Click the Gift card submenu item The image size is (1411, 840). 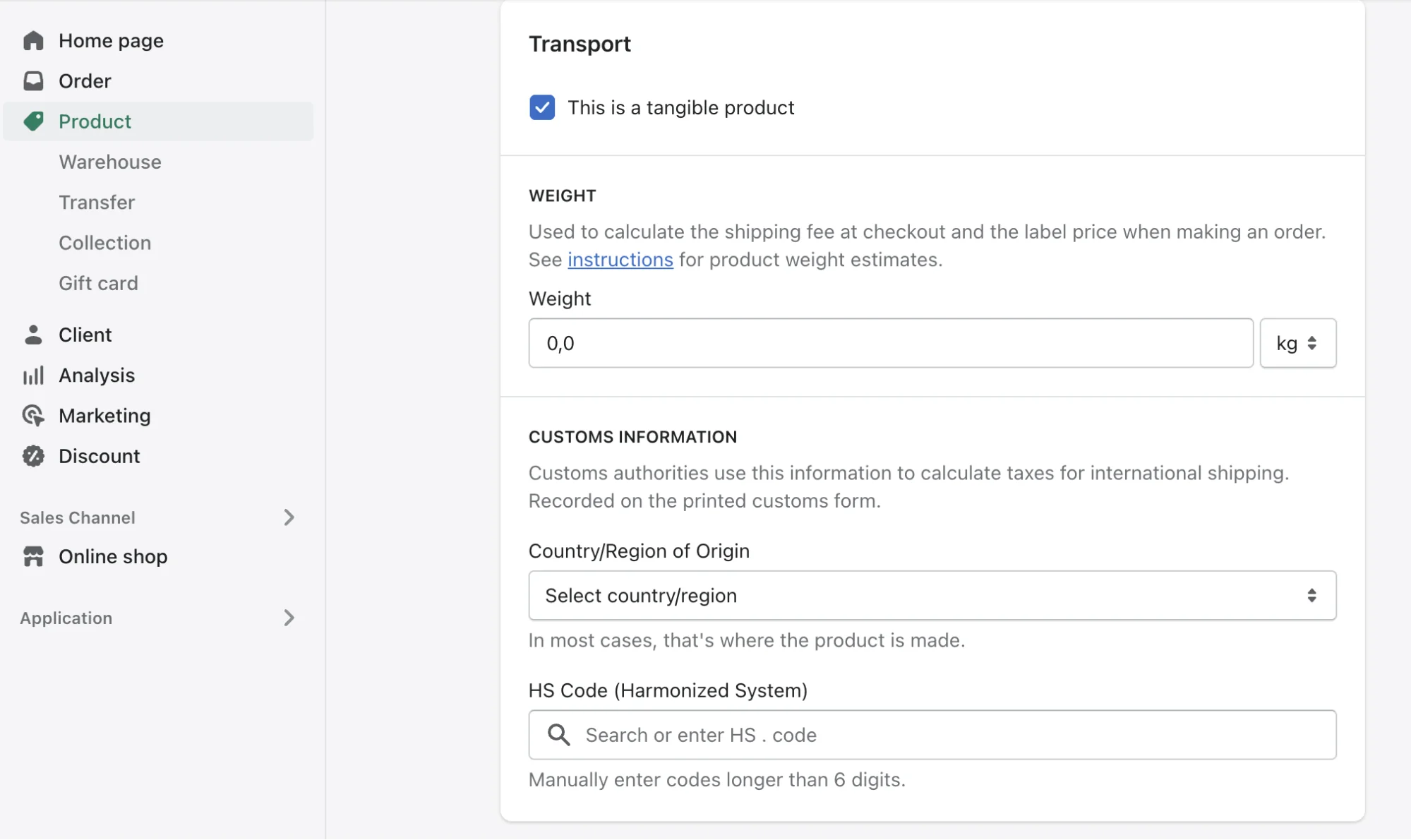pyautogui.click(x=98, y=282)
